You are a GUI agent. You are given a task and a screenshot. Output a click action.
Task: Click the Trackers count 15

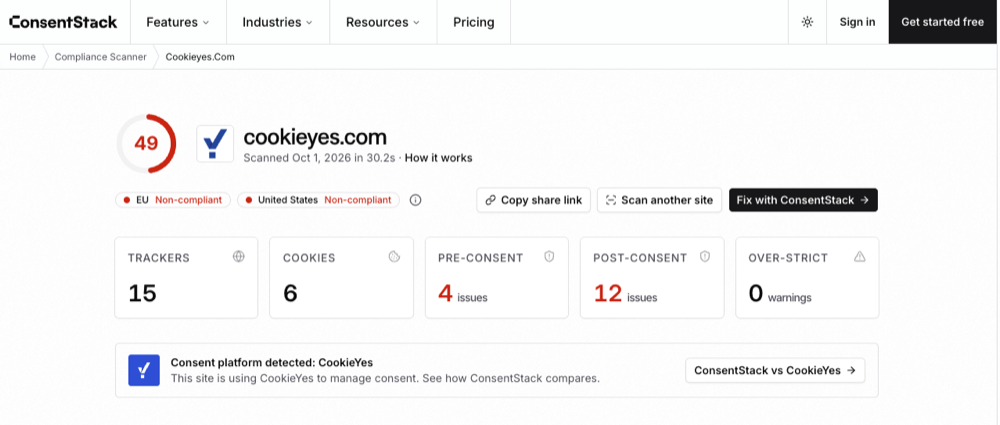click(142, 294)
